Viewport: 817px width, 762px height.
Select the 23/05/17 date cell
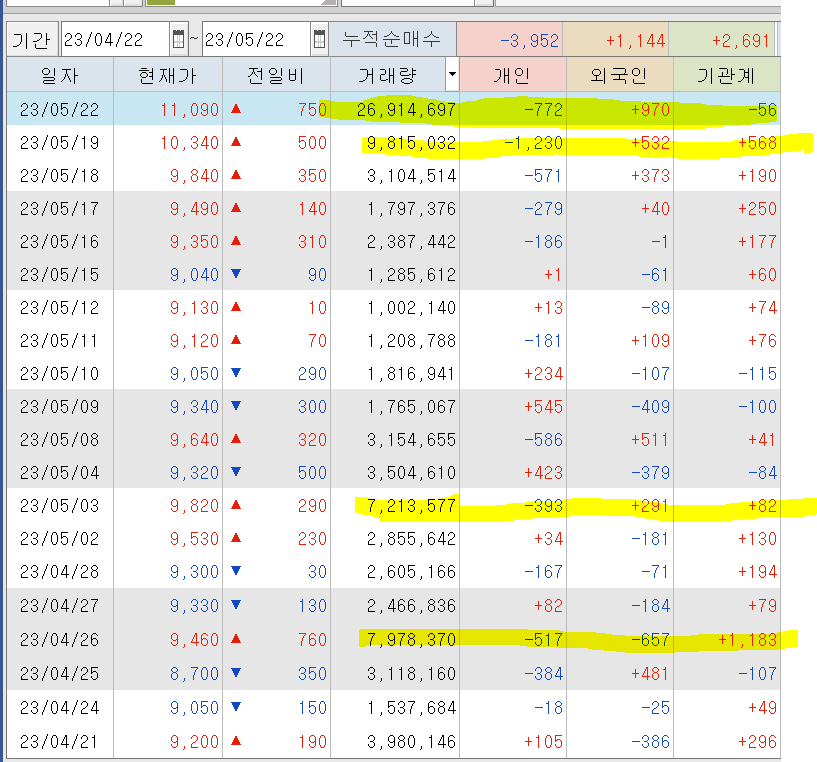click(x=59, y=209)
